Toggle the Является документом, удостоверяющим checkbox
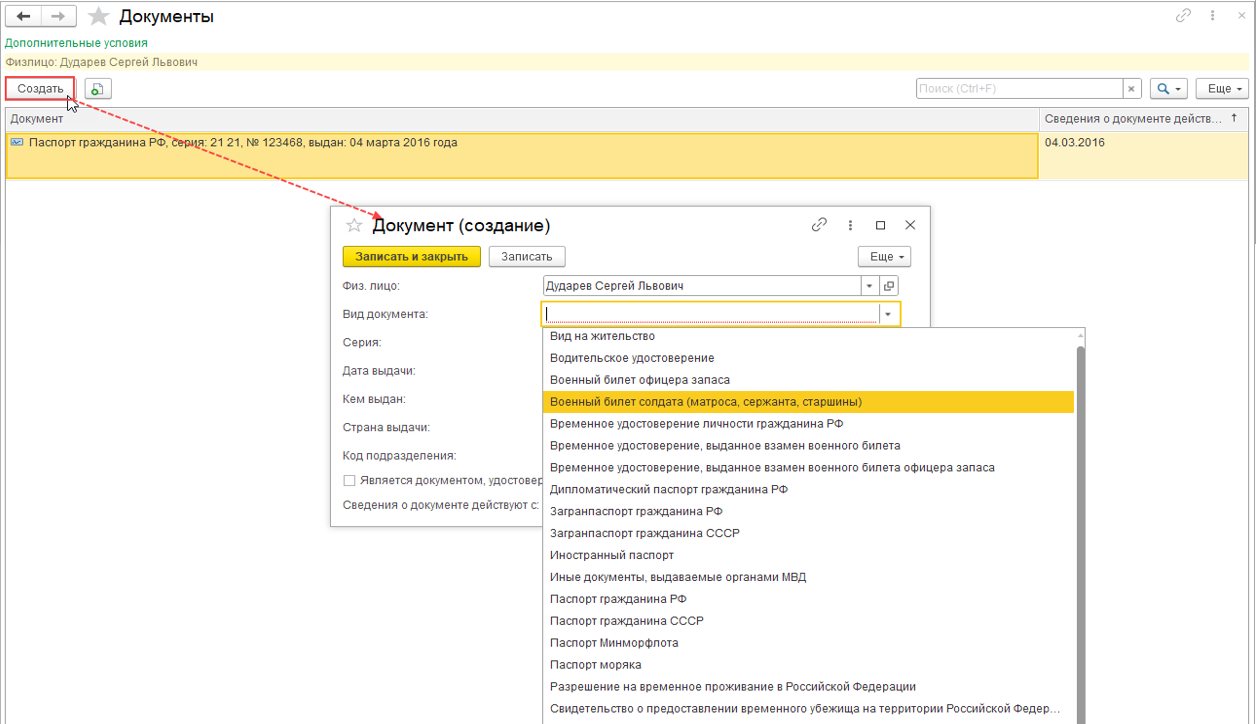The image size is (1258, 724). (349, 480)
